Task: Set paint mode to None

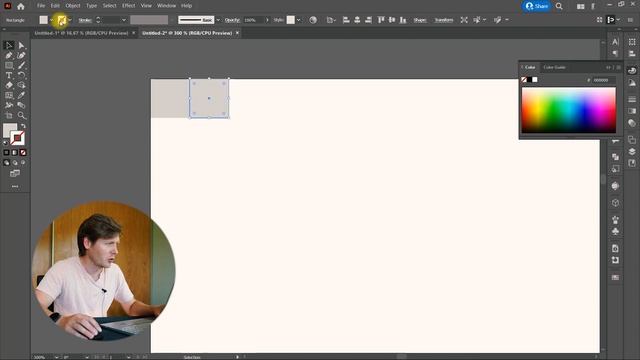Action: (23, 152)
